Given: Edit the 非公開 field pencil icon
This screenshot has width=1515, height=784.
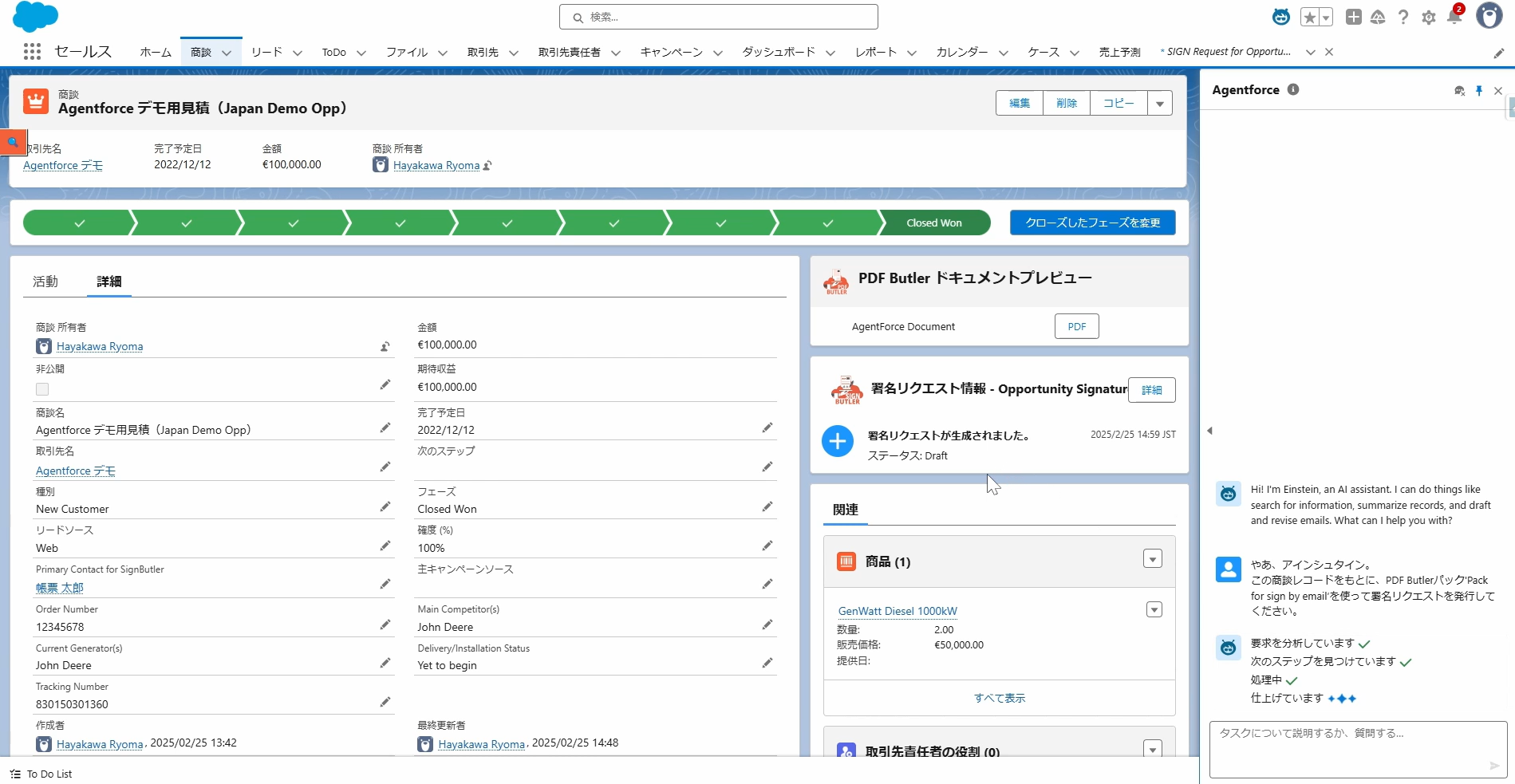Looking at the screenshot, I should [385, 384].
